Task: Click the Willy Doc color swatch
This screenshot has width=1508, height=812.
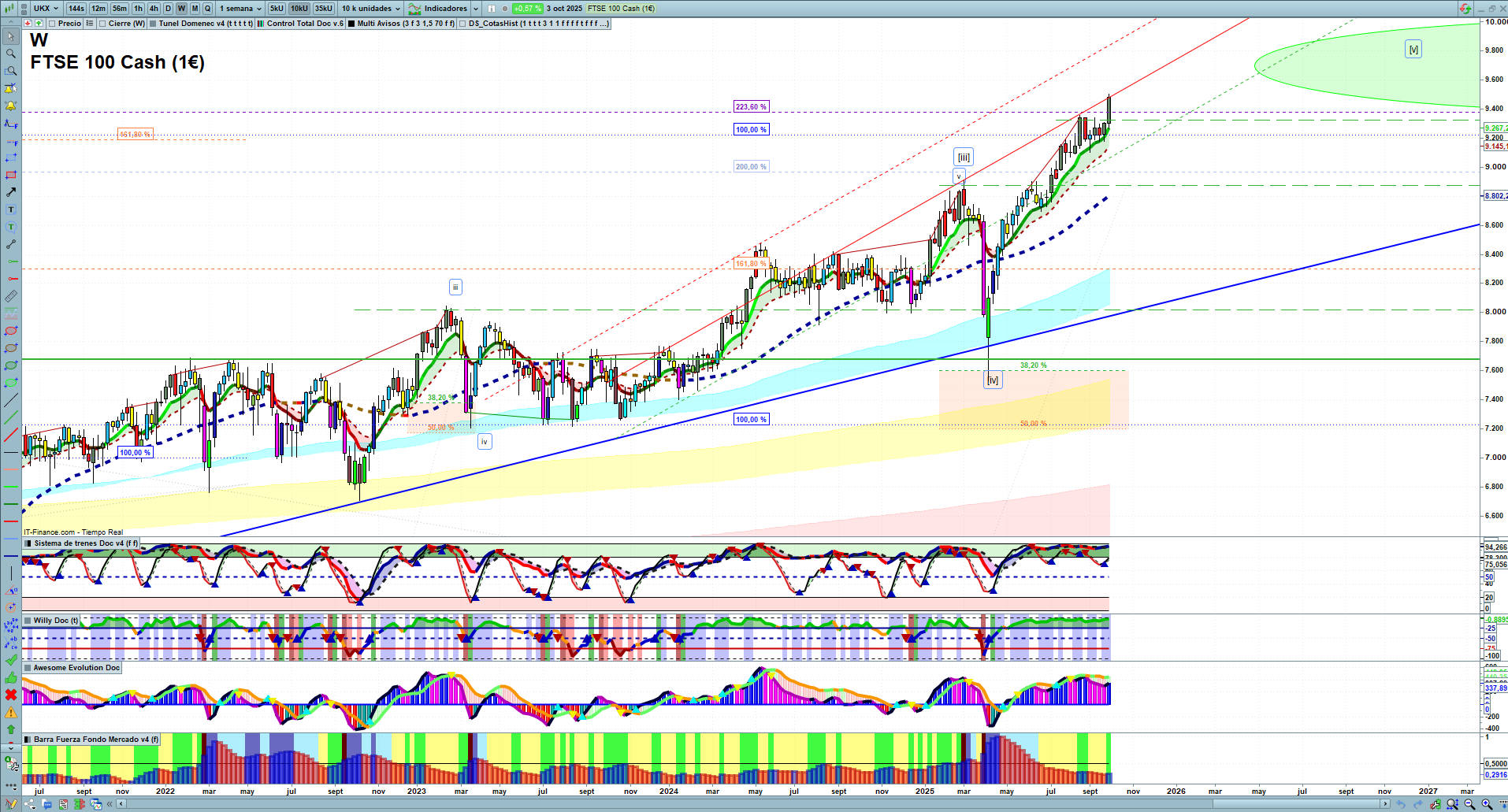Action: [x=28, y=621]
